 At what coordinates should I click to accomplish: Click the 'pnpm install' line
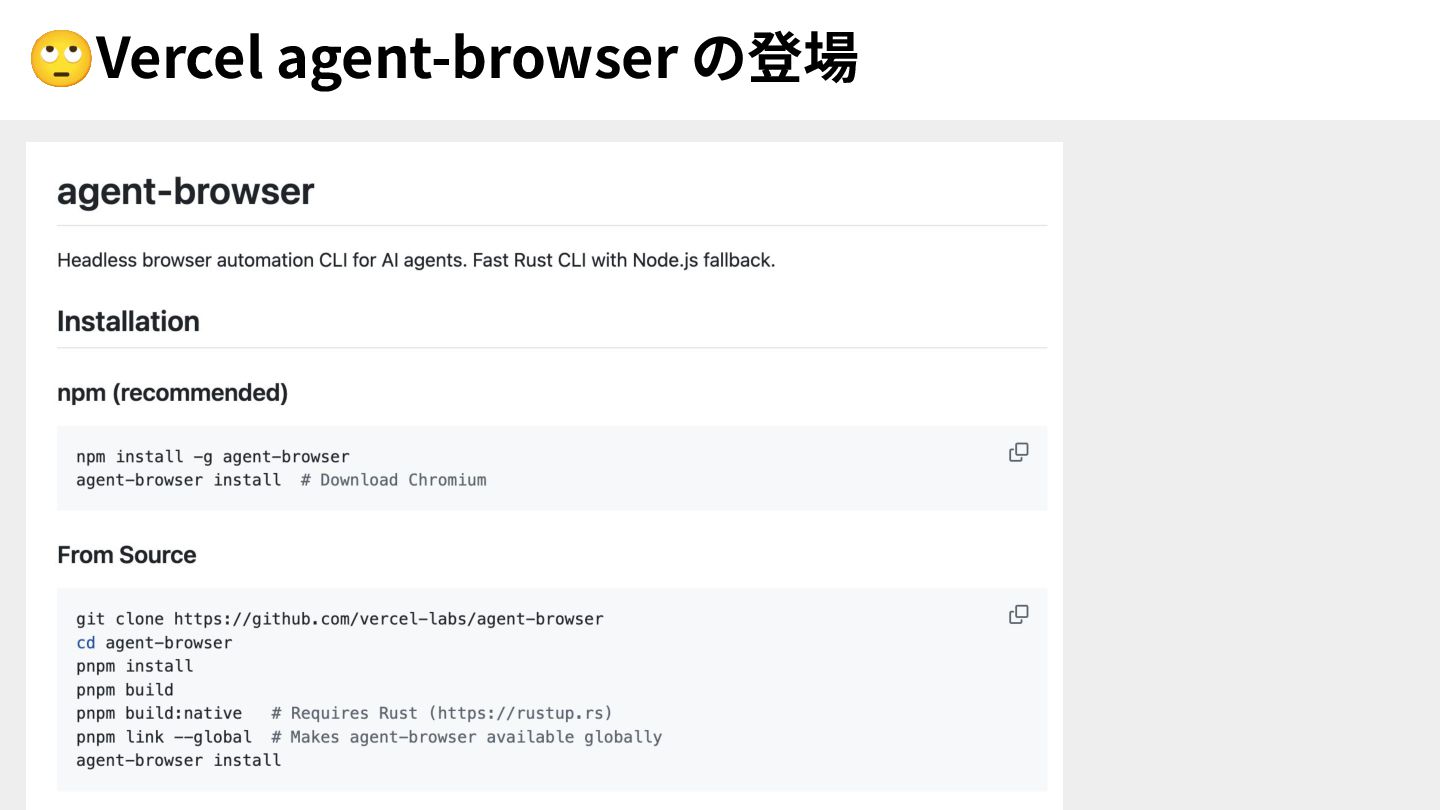134,666
